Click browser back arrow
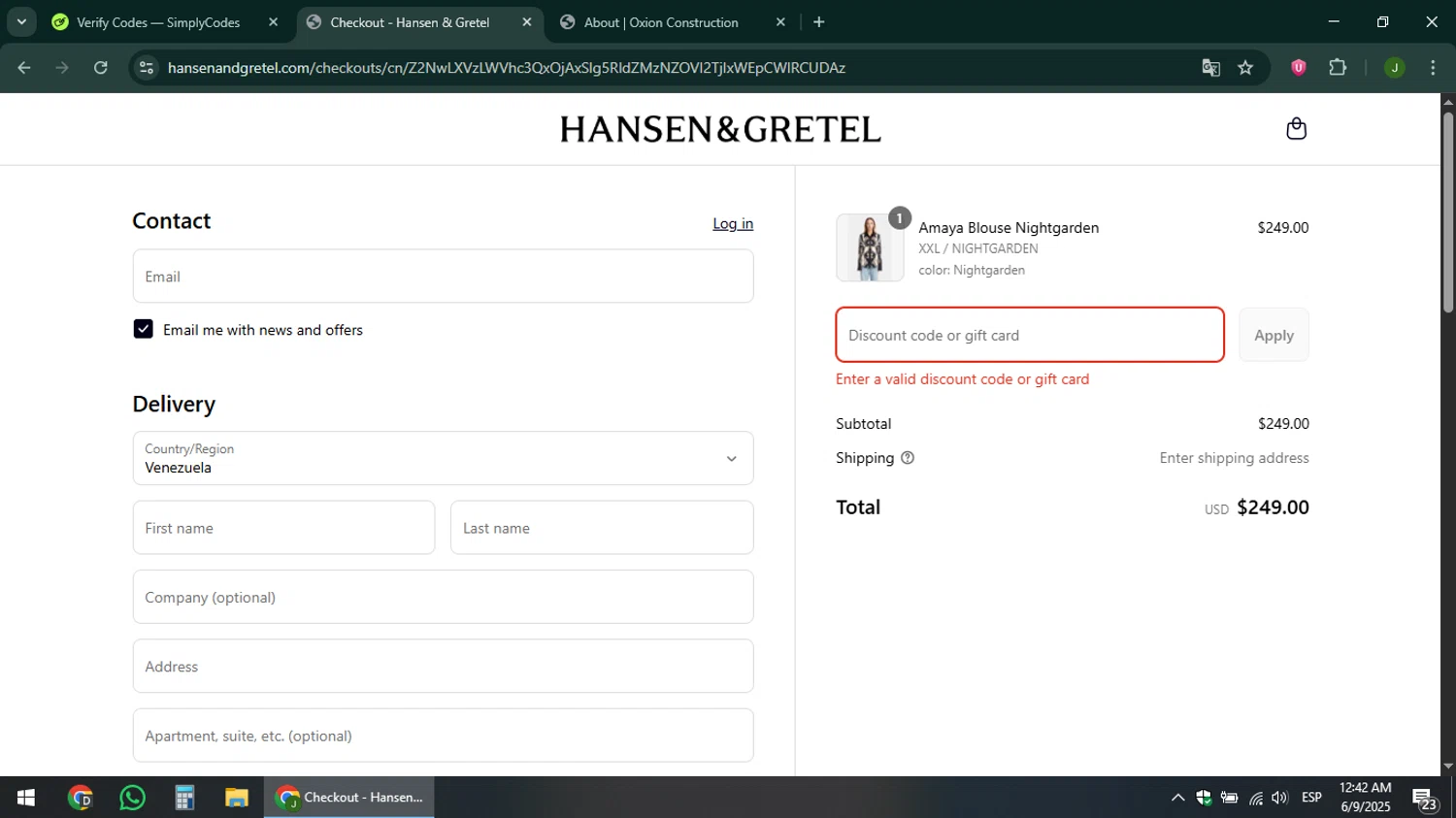Screen dimensions: 1456x818 24,68
